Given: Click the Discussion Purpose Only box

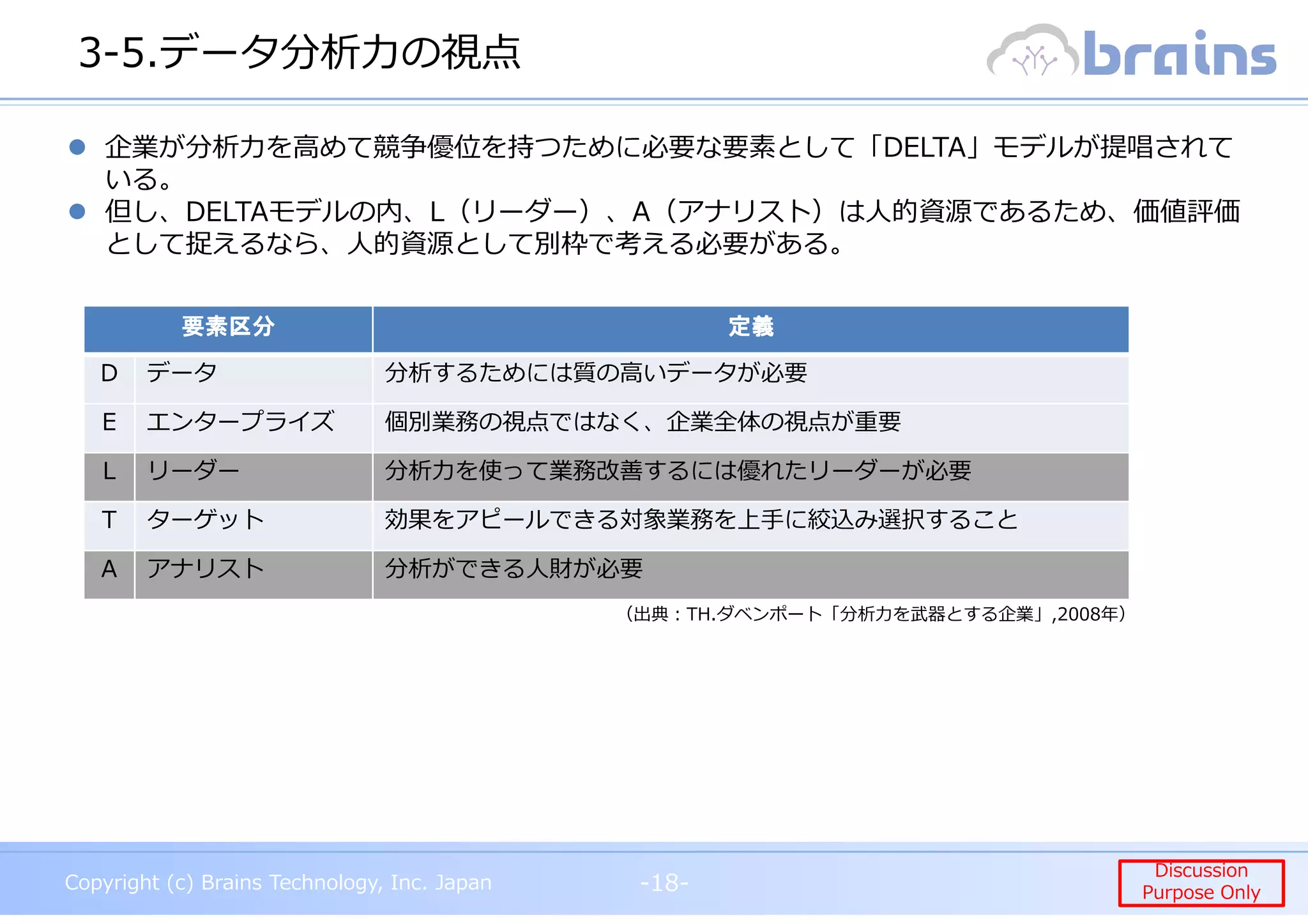Looking at the screenshot, I should [1201, 882].
